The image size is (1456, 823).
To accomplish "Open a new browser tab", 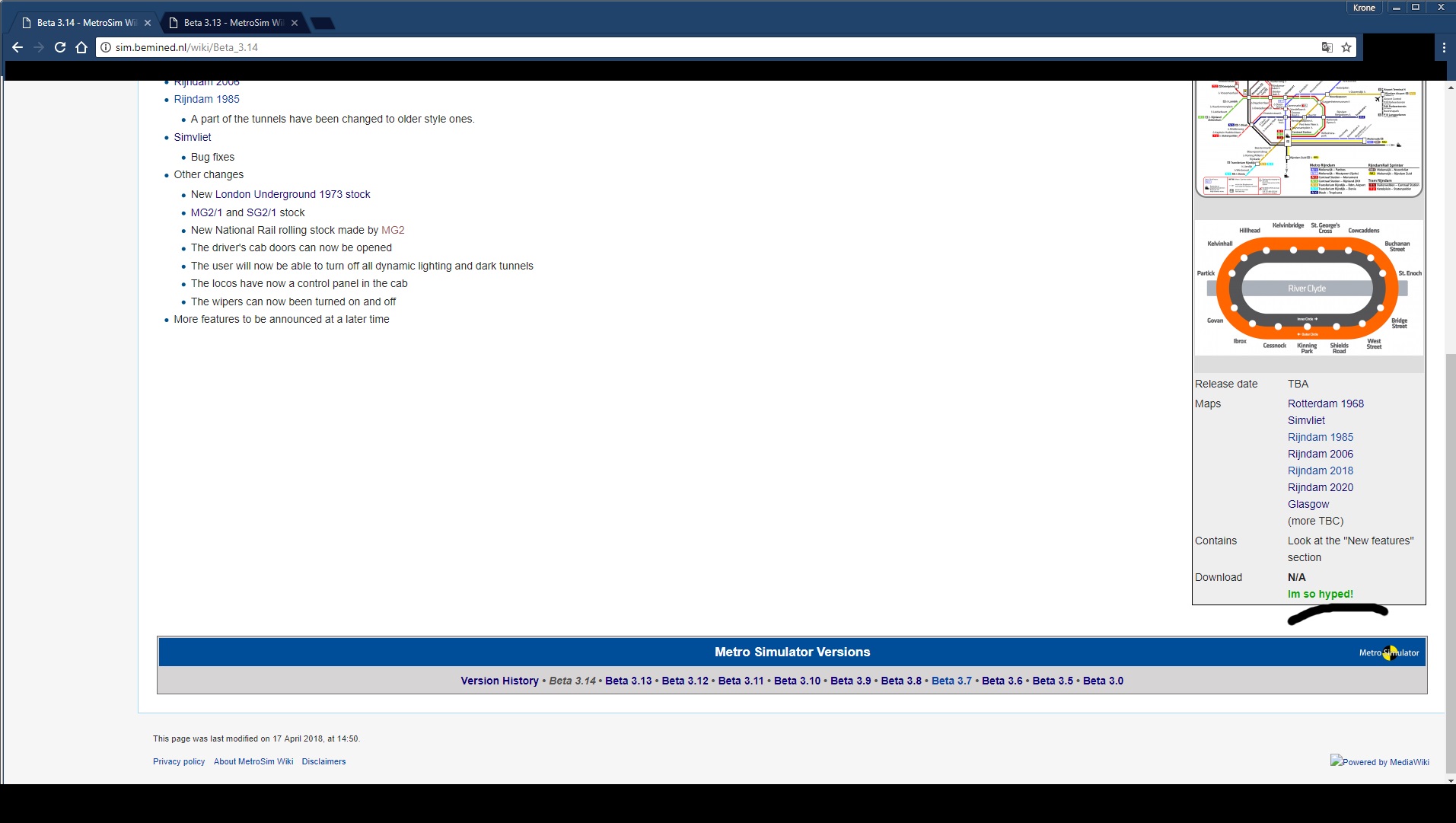I will pos(323,24).
